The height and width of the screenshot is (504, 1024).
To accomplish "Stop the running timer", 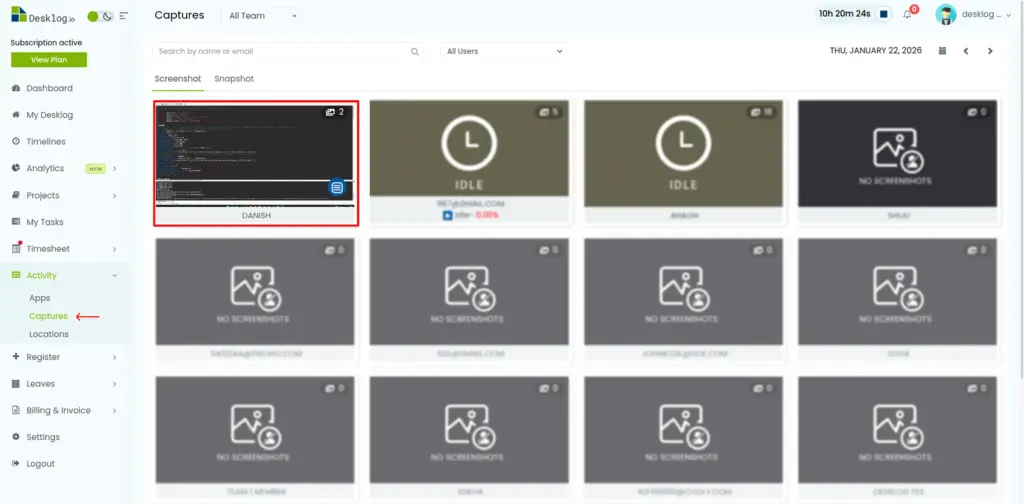I will pos(884,14).
